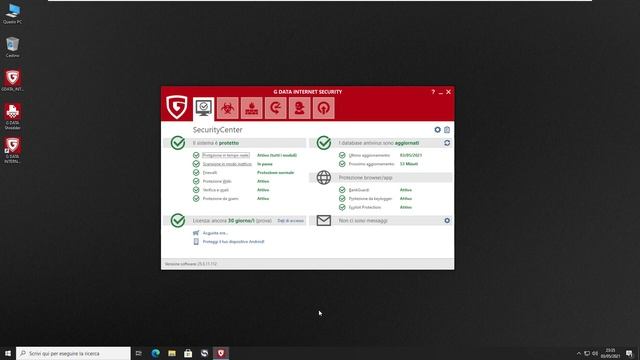Screen dimensions: 640x360
Task: Click the 'Acquista ora...' link
Action: [x=215, y=233]
